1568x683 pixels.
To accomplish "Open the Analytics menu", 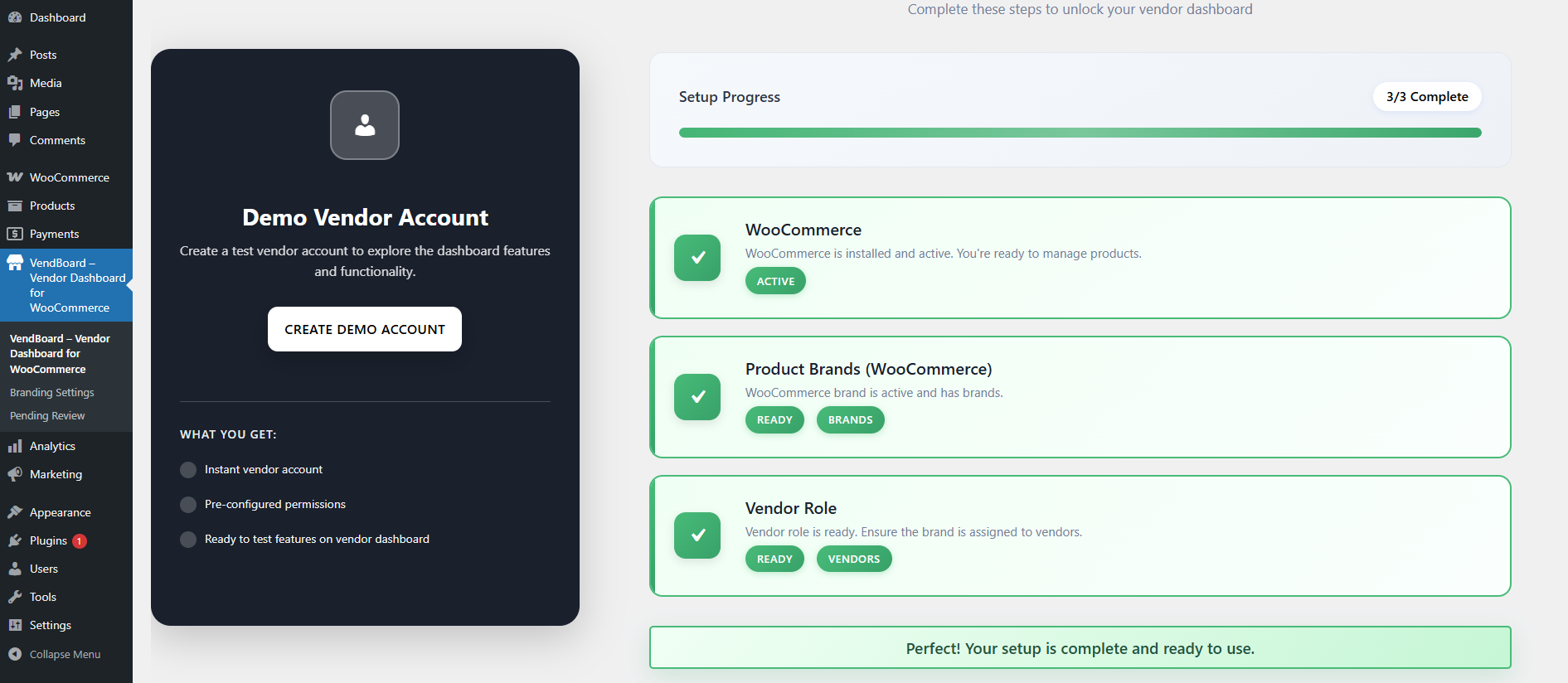I will [66, 446].
